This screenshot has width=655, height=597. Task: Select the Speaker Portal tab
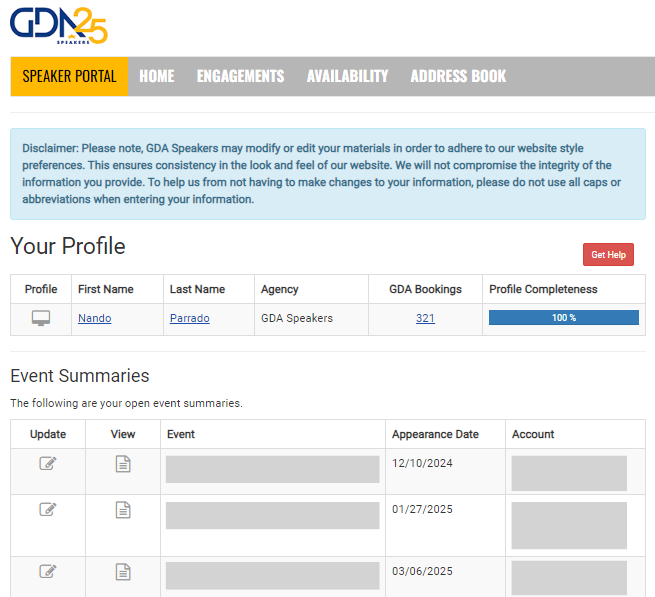[x=69, y=76]
